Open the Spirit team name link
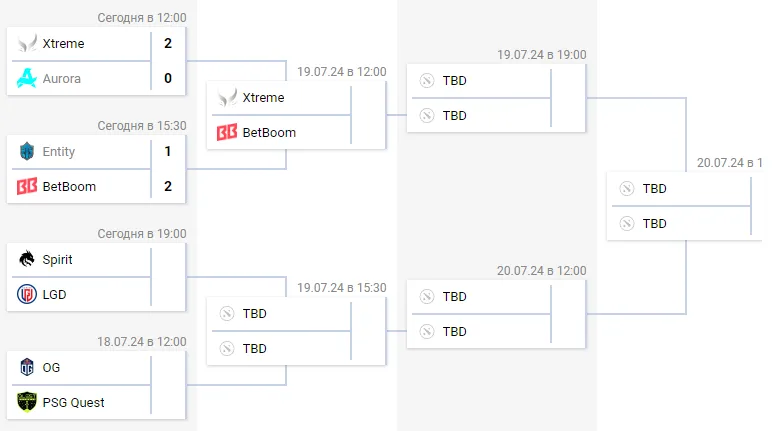Screen dimensions: 778x431 [58, 259]
